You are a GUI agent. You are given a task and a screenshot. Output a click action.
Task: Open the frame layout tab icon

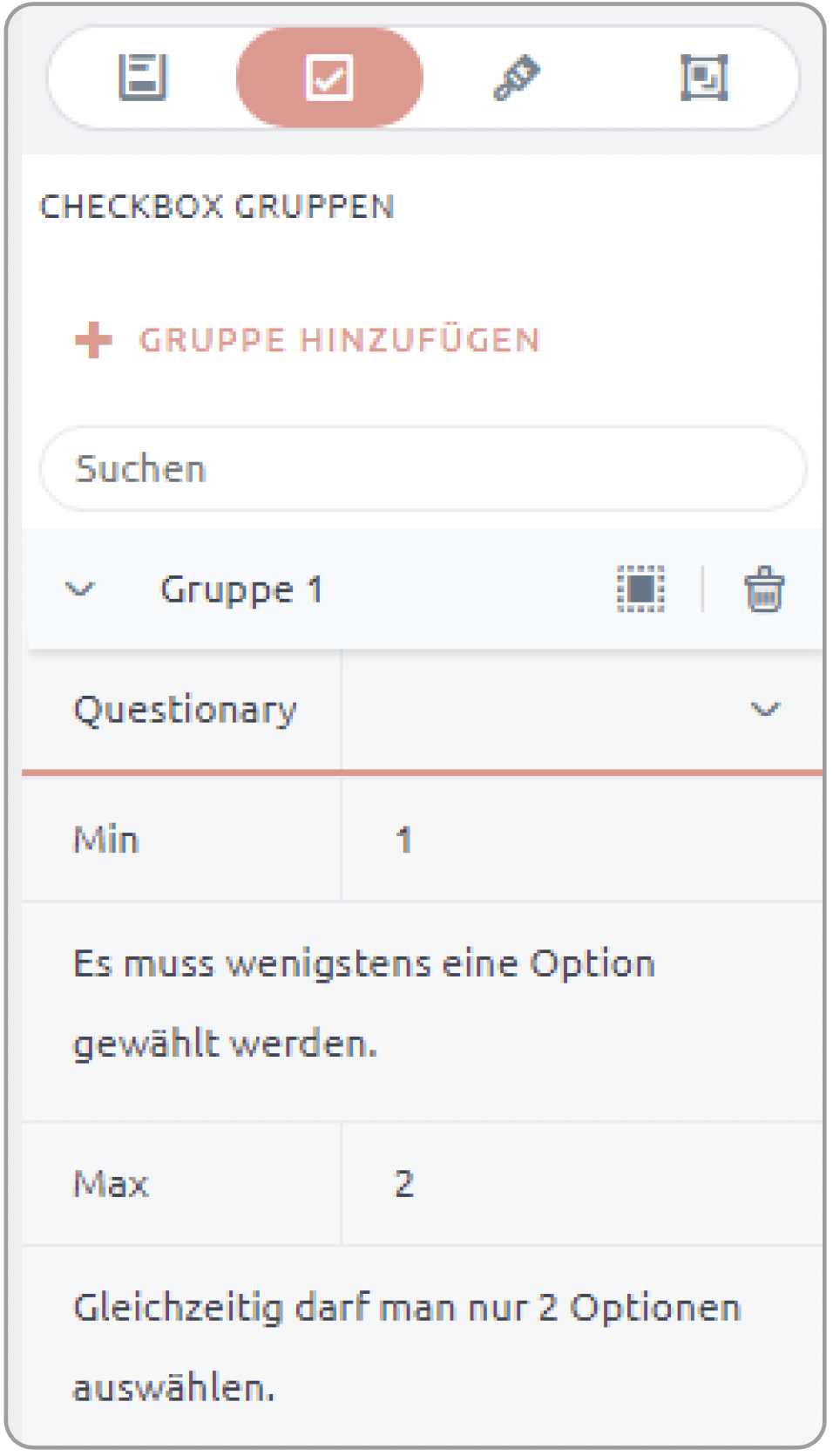click(x=704, y=78)
